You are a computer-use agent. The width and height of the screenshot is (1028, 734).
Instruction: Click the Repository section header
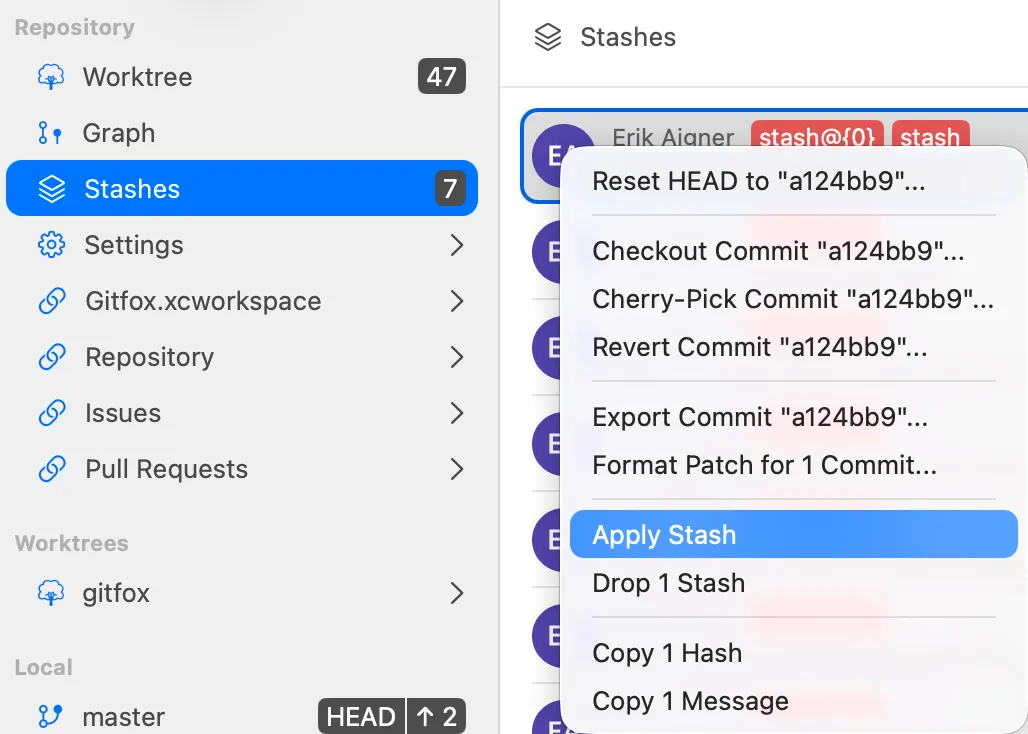tap(75, 28)
